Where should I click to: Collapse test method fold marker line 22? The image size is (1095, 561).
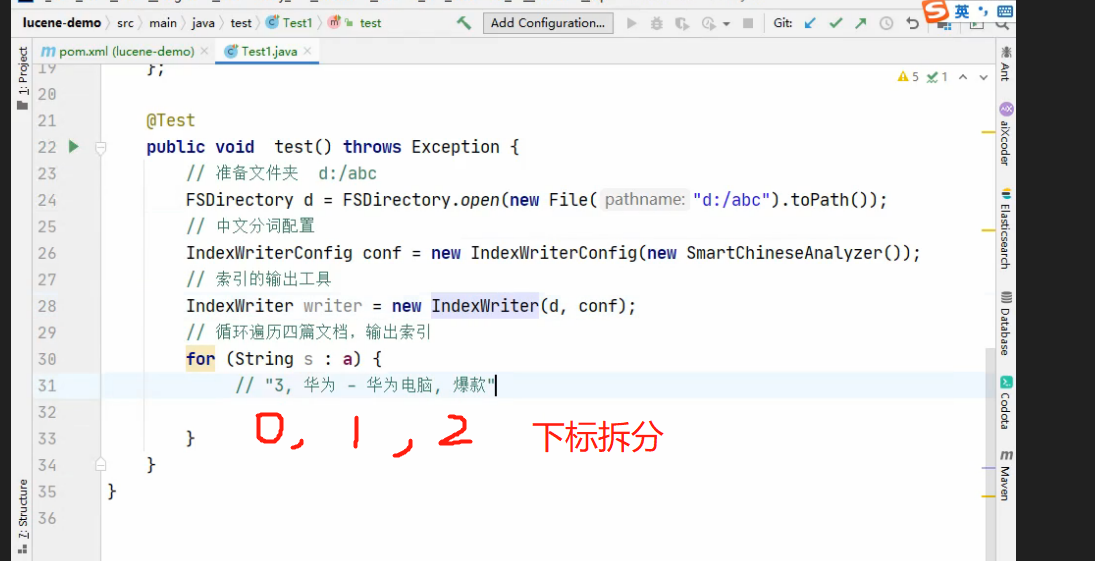(101, 147)
